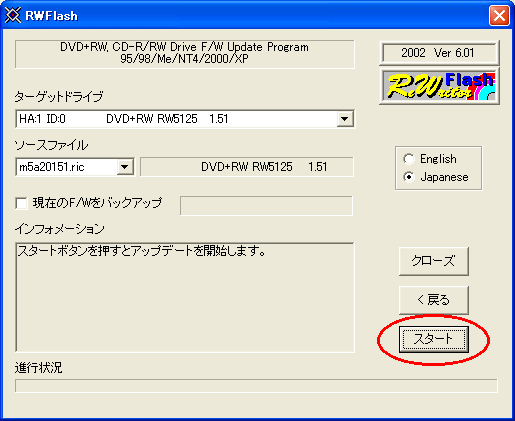Click the クローズ button
Image resolution: width=515 pixels, height=421 pixels.
[x=434, y=261]
